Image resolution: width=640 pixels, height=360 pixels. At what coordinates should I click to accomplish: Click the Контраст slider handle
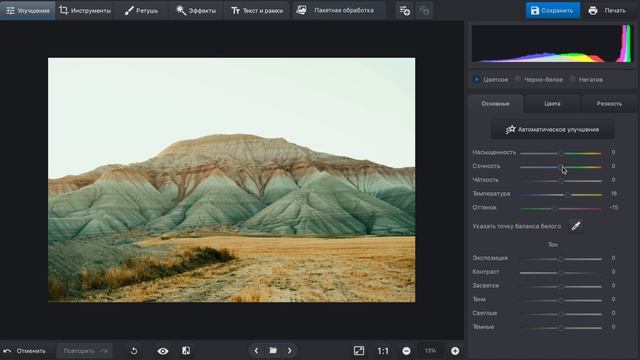point(561,273)
